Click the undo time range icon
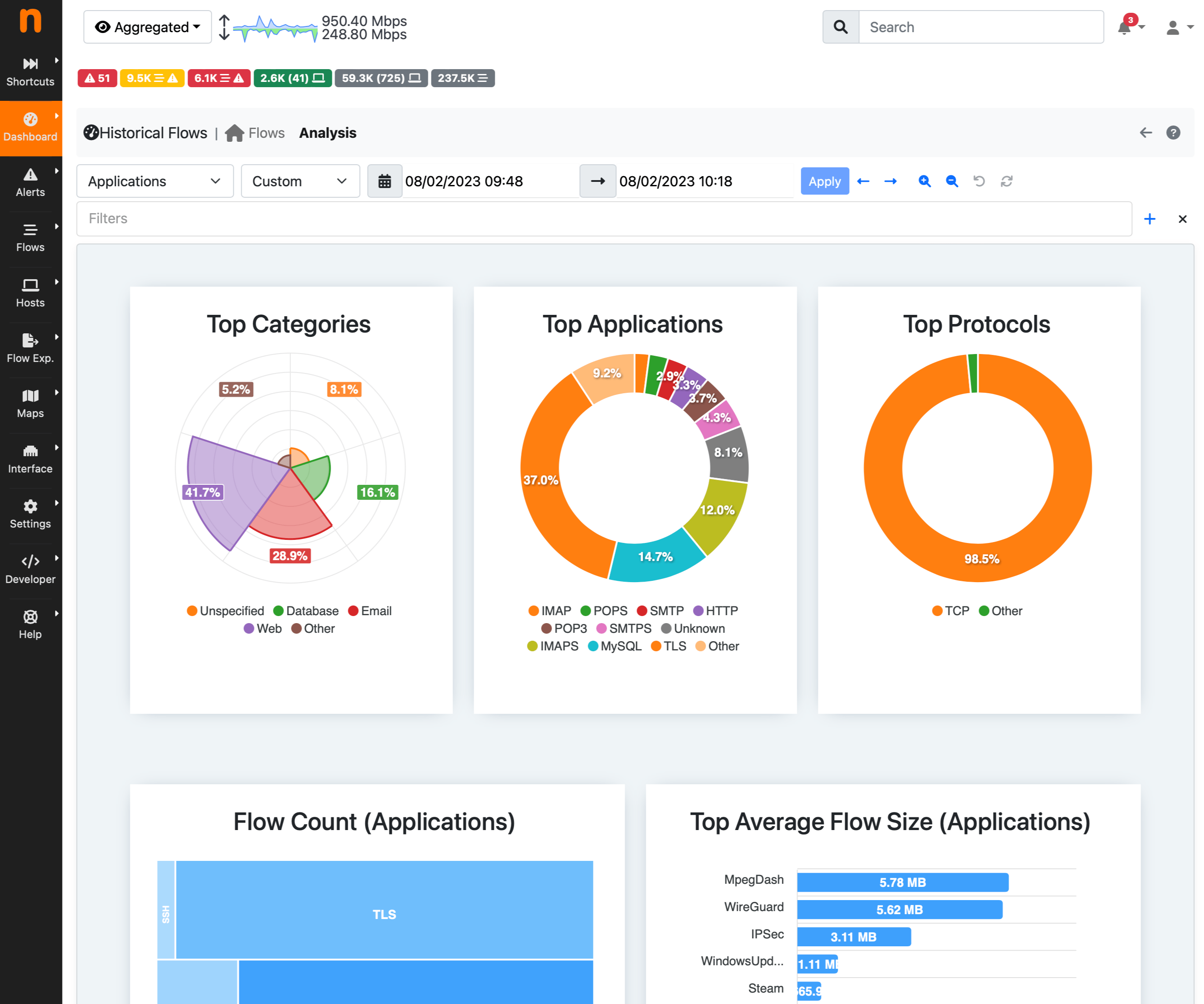Screen dimensions: 1204x1004 point(979,181)
